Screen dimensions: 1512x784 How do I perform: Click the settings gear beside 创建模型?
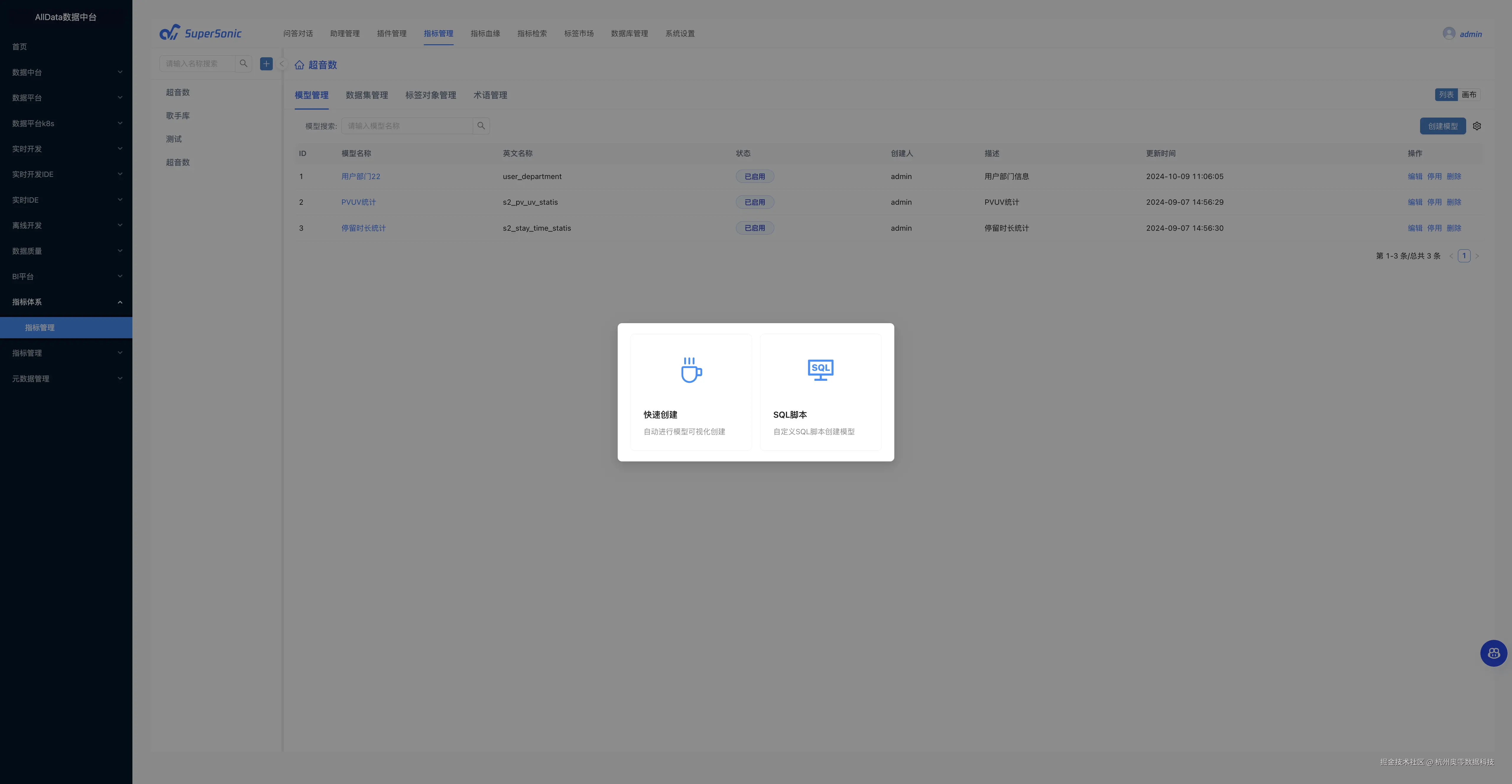click(1477, 126)
